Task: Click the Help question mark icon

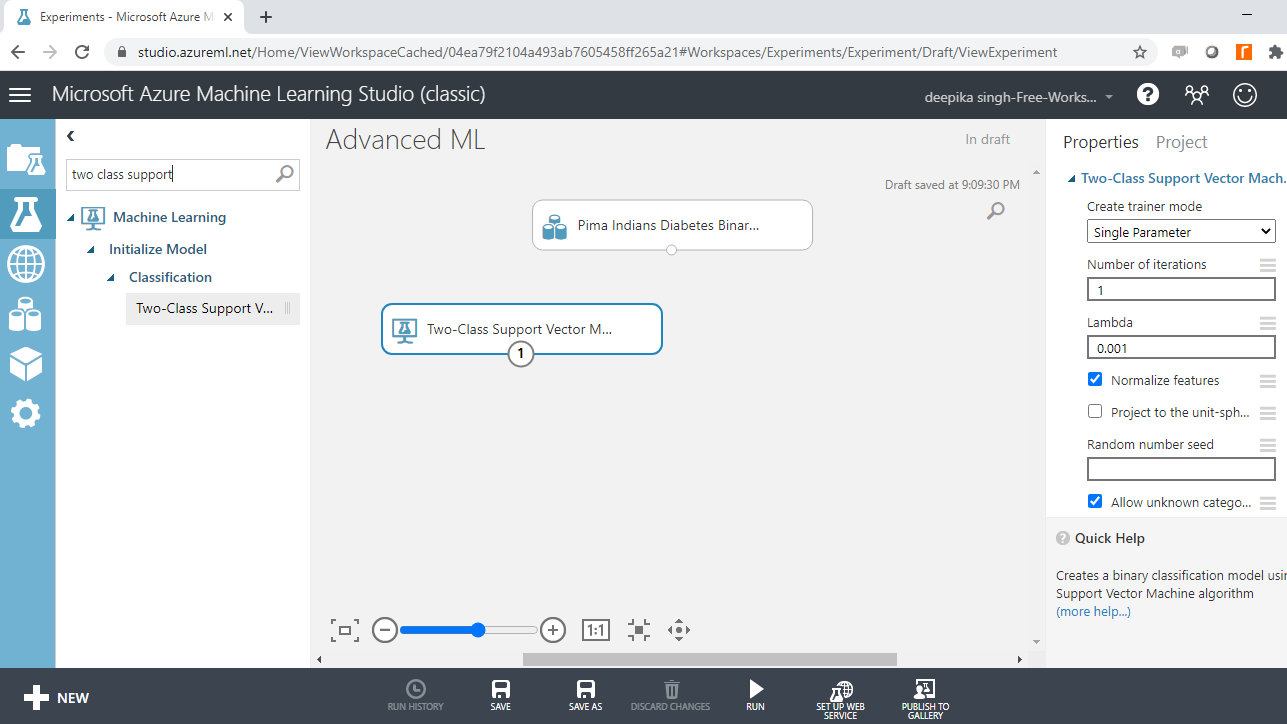Action: coord(1148,95)
